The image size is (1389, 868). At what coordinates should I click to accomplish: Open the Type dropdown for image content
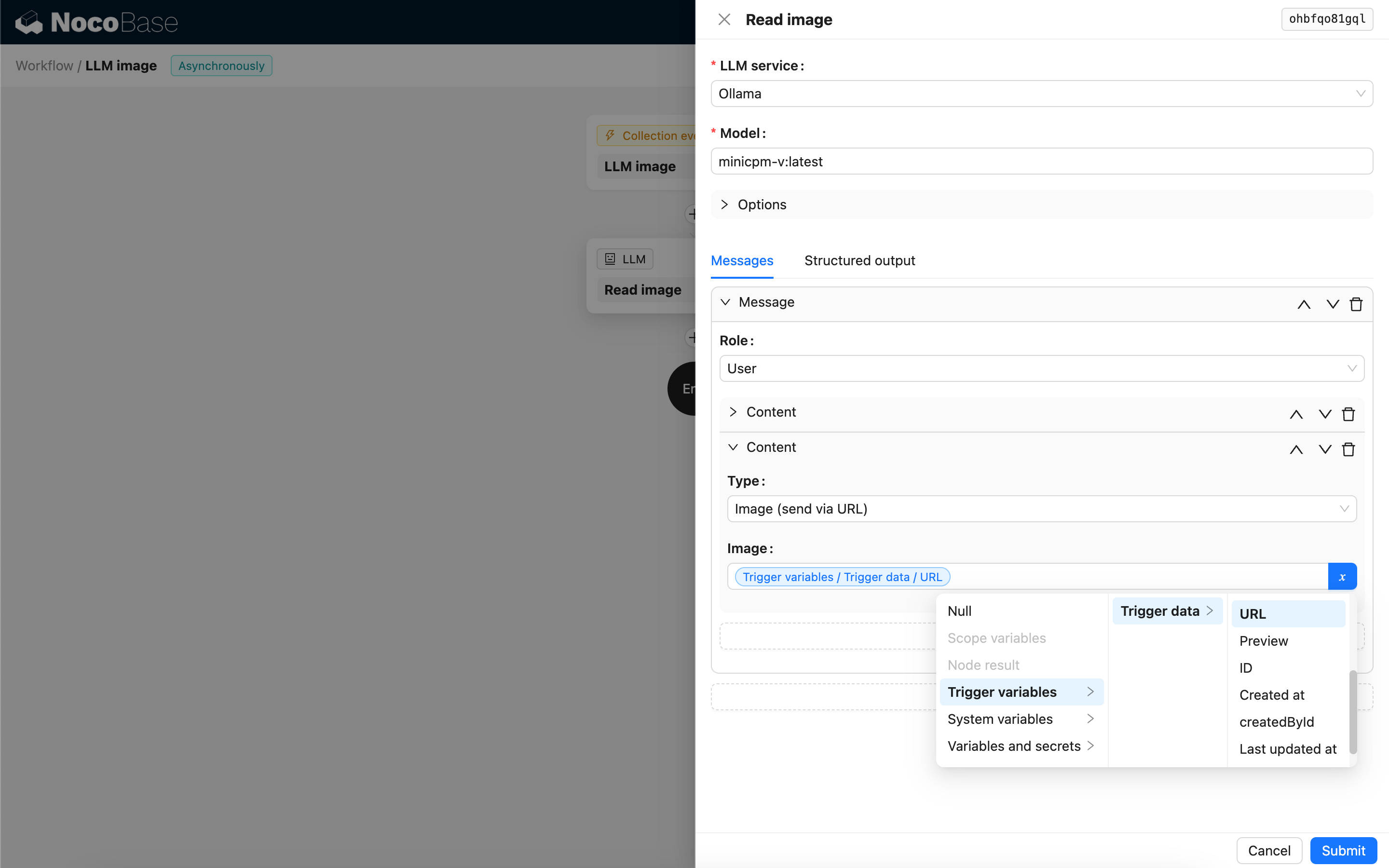coord(1041,509)
